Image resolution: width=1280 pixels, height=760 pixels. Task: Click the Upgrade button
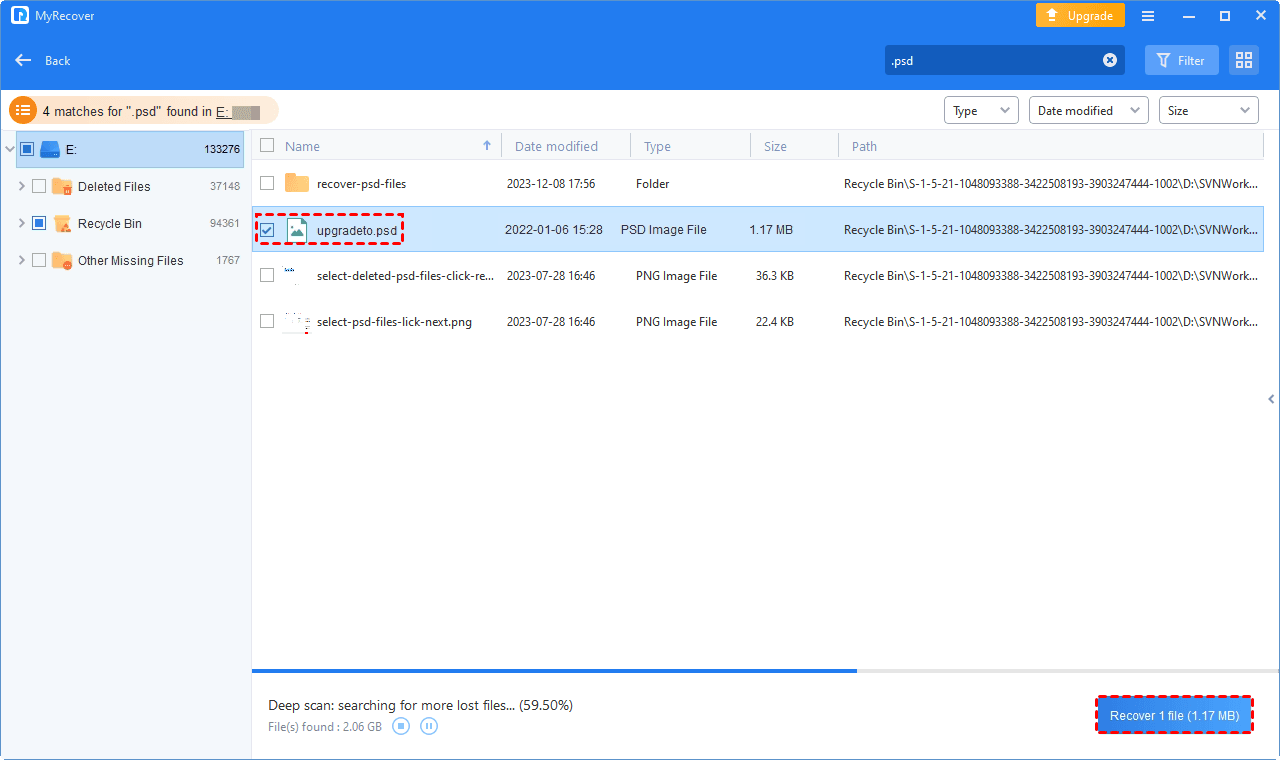pyautogui.click(x=1079, y=16)
